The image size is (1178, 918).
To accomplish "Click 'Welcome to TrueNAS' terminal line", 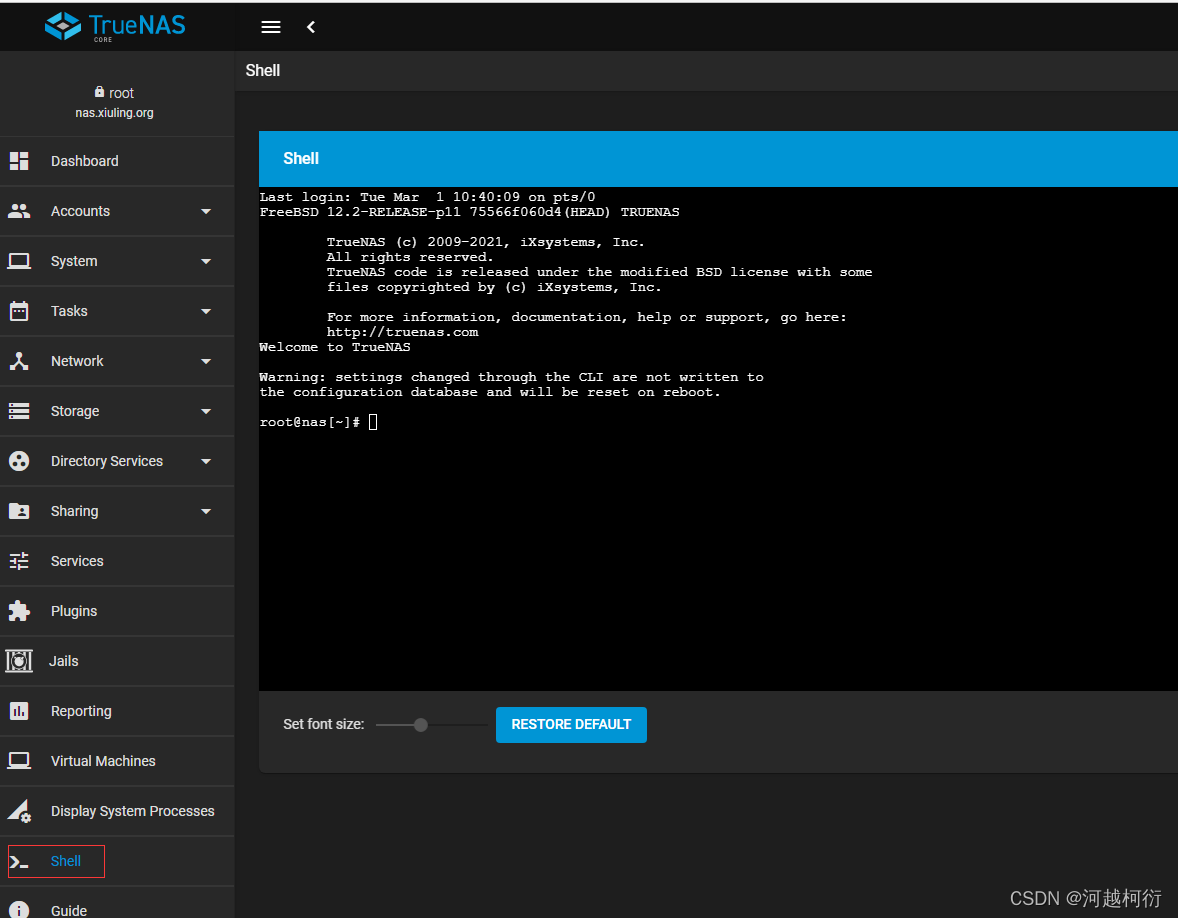I will coord(334,347).
